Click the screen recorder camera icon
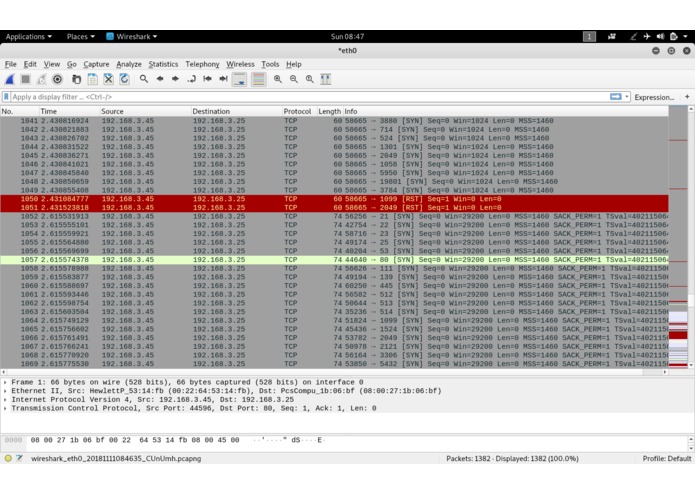The width and height of the screenshot is (695, 494). (x=612, y=37)
